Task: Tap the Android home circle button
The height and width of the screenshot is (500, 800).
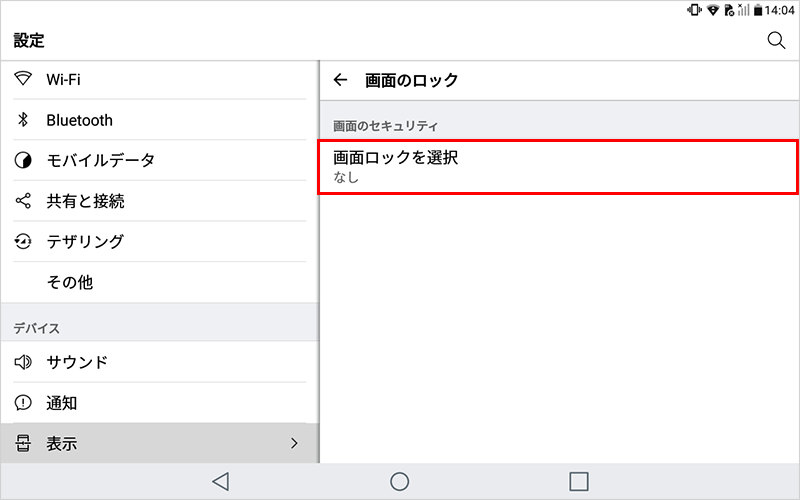Action: (x=399, y=481)
